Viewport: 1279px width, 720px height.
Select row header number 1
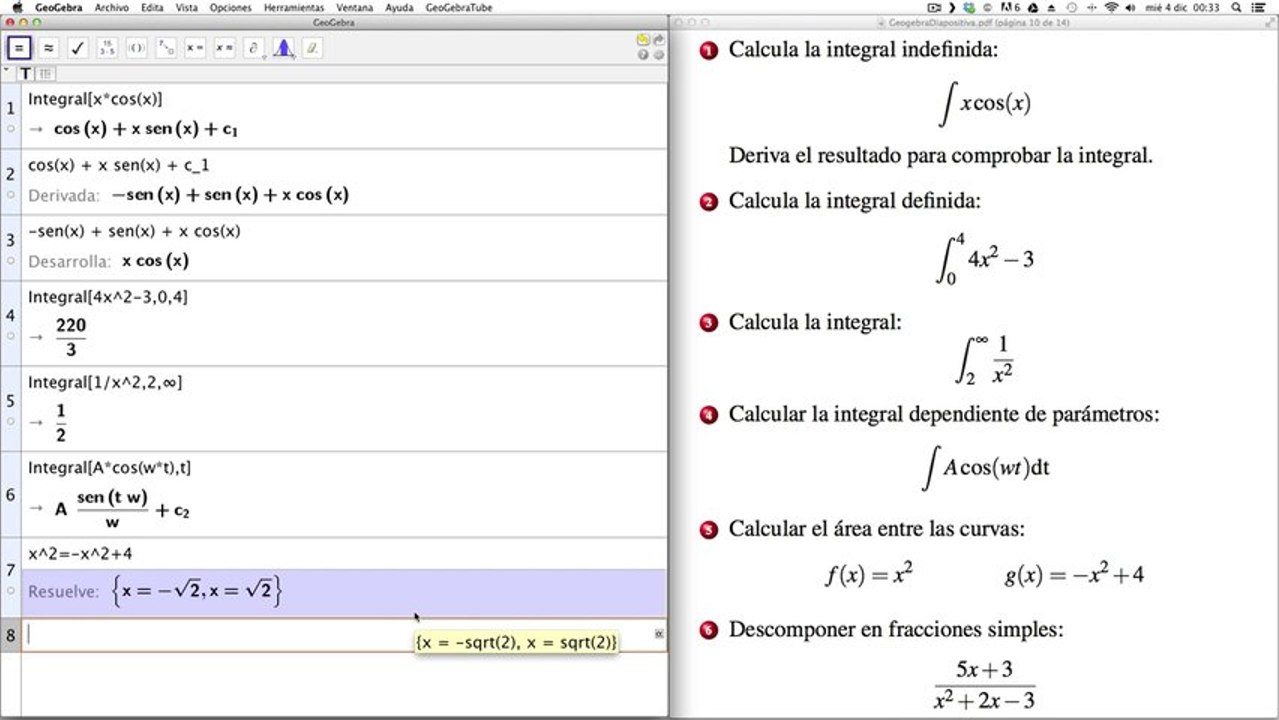pyautogui.click(x=10, y=107)
